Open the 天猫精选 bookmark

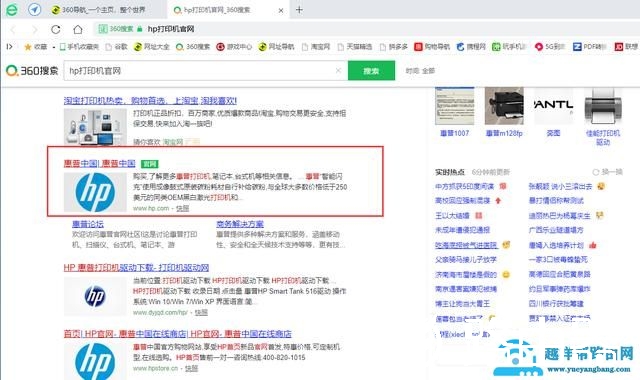coord(355,47)
